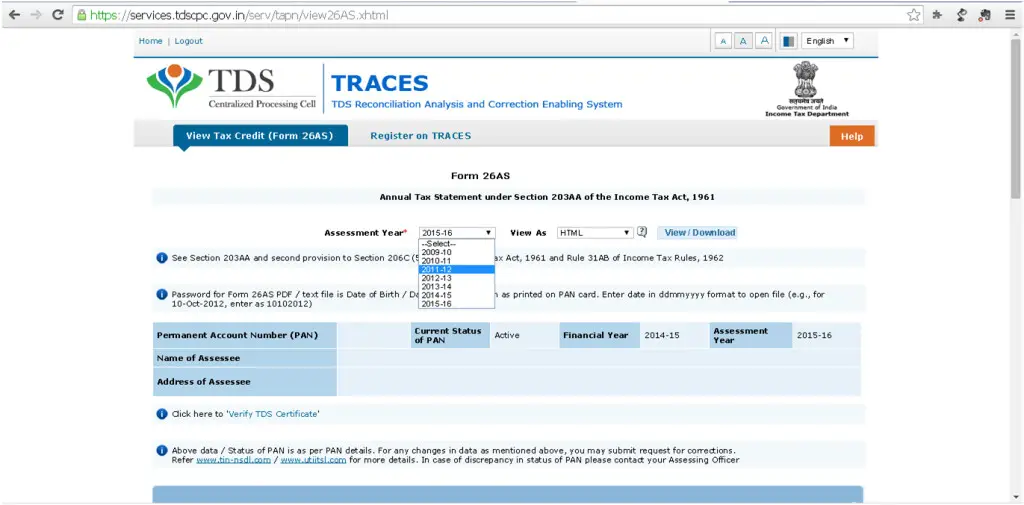
Task: Choose 2013-14 from the year list
Action: pyautogui.click(x=456, y=286)
